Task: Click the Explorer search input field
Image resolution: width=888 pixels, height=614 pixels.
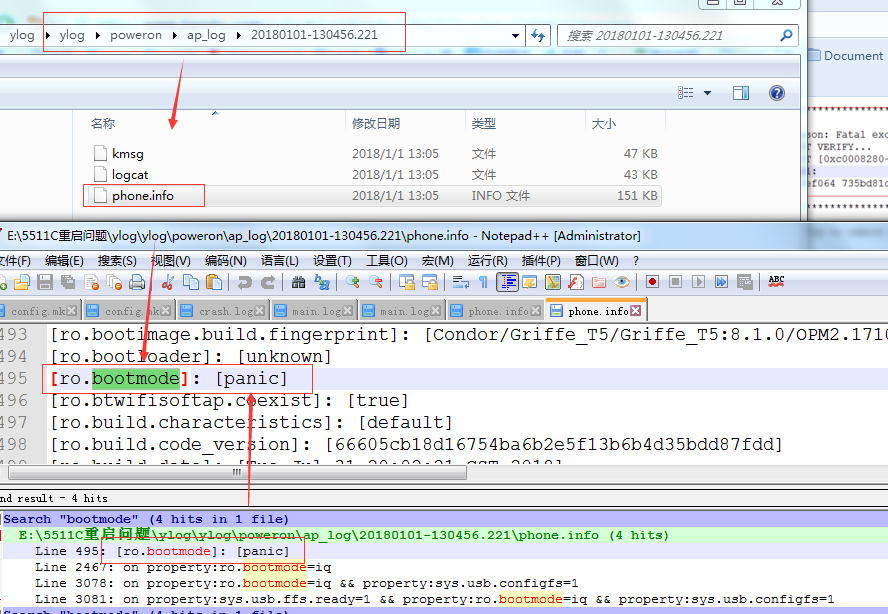Action: point(677,36)
